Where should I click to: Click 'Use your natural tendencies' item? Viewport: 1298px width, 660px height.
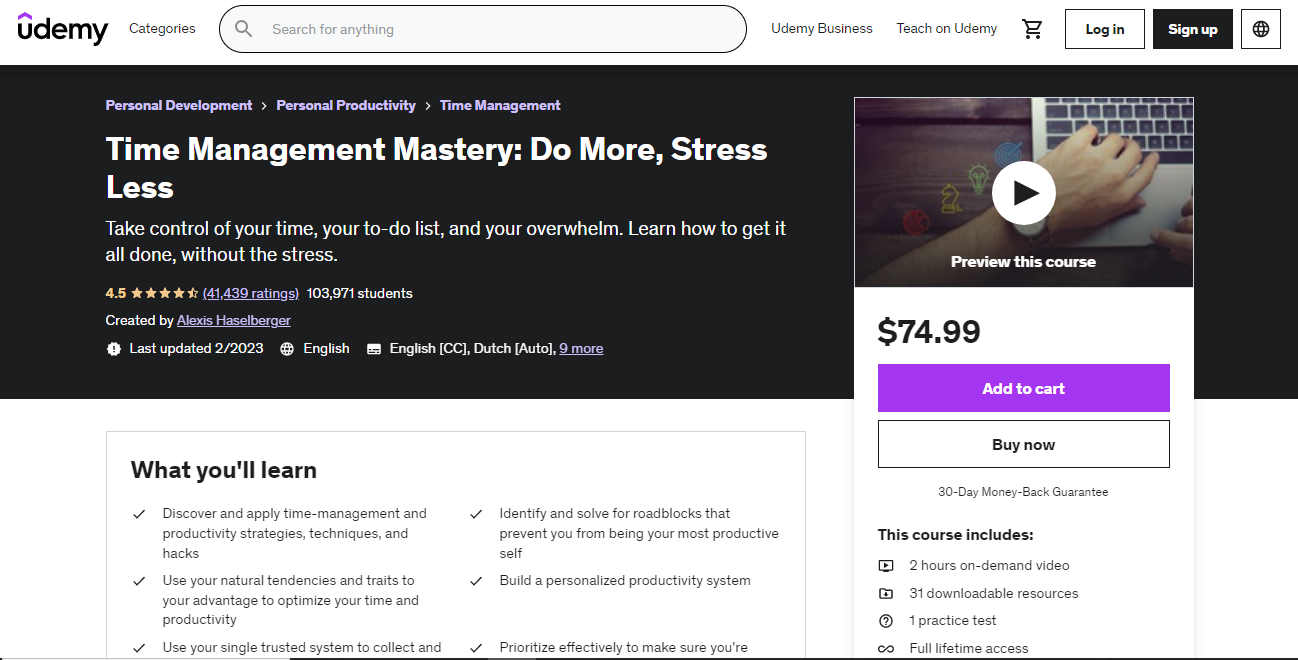pos(291,600)
